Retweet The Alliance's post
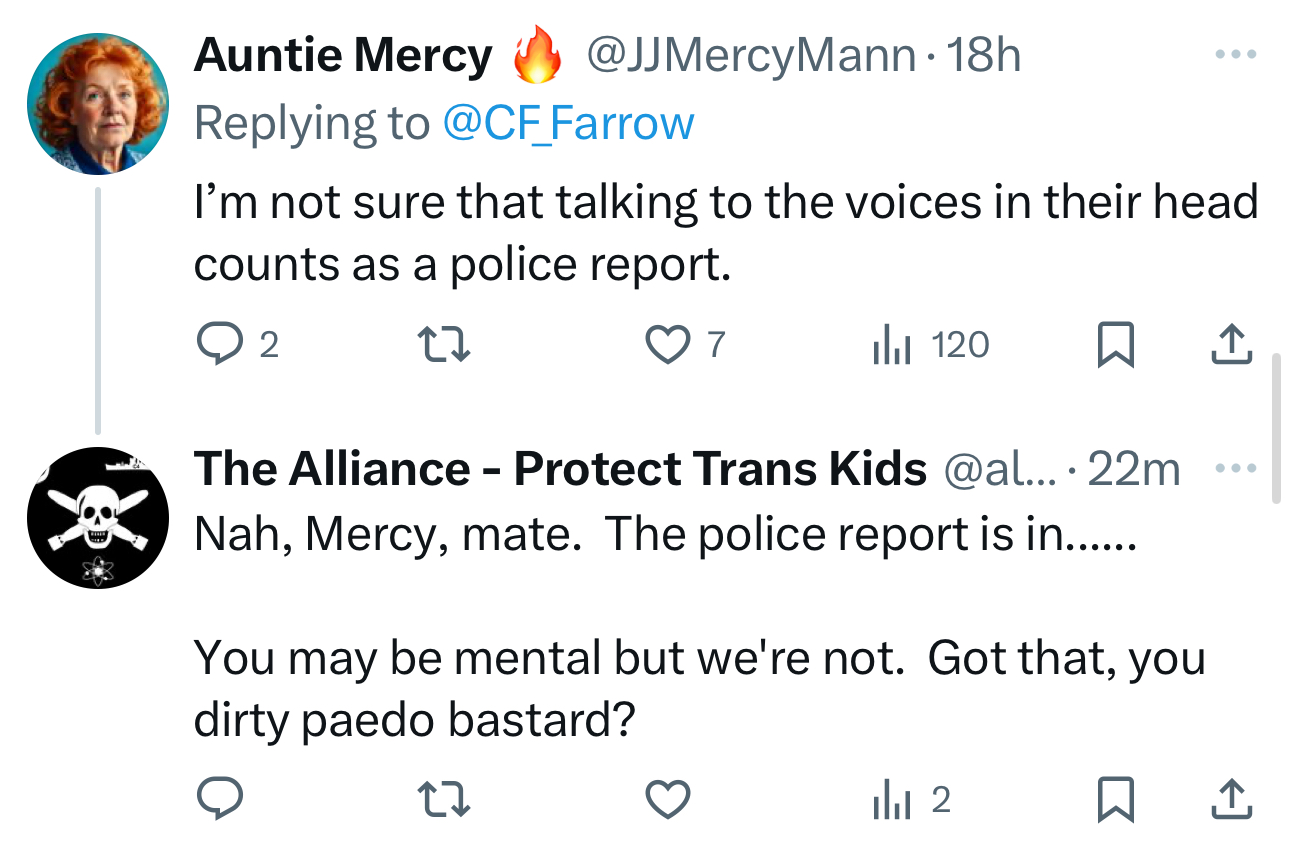 click(441, 799)
